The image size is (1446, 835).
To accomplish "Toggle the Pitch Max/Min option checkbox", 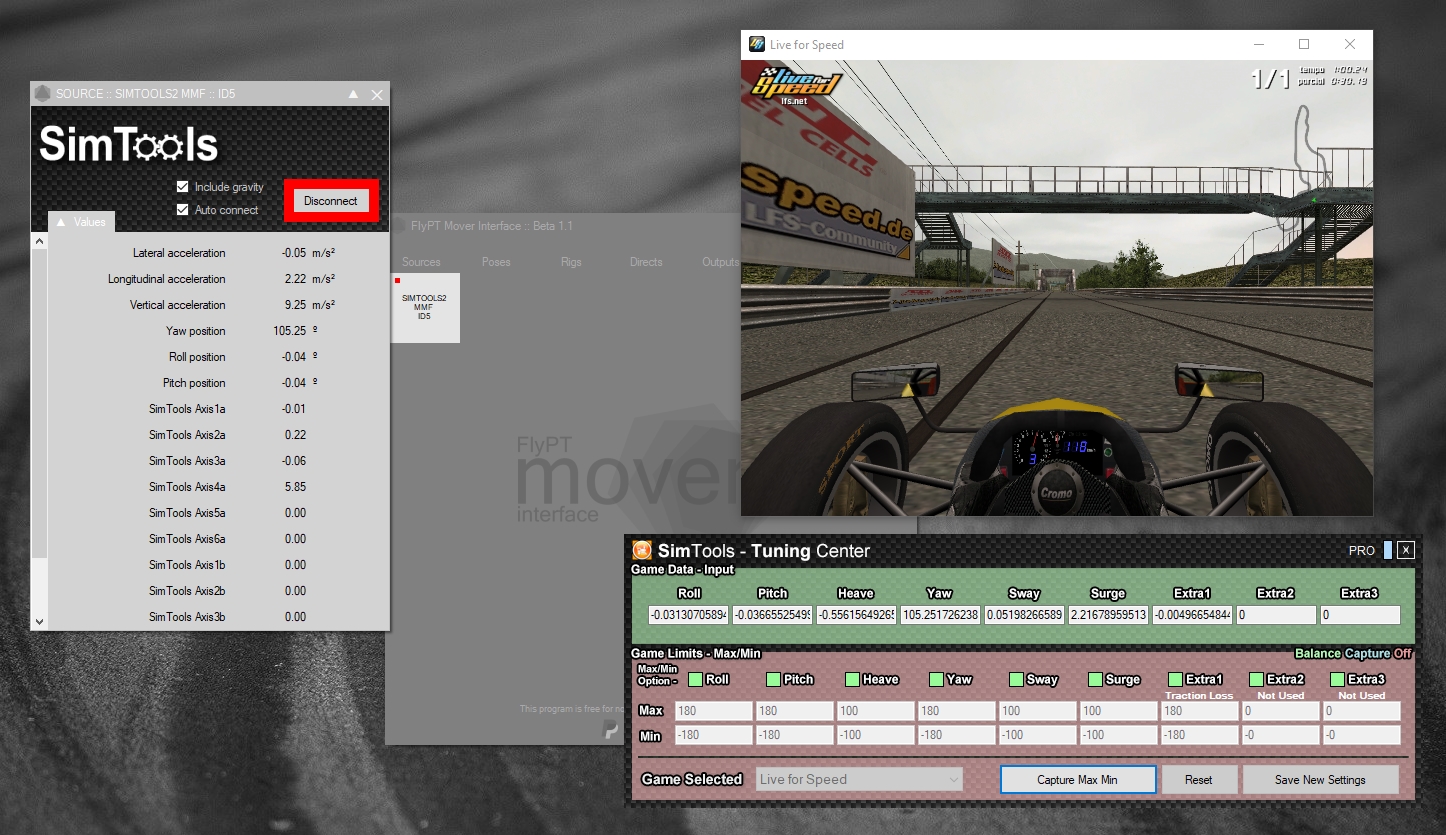I will pyautogui.click(x=773, y=679).
